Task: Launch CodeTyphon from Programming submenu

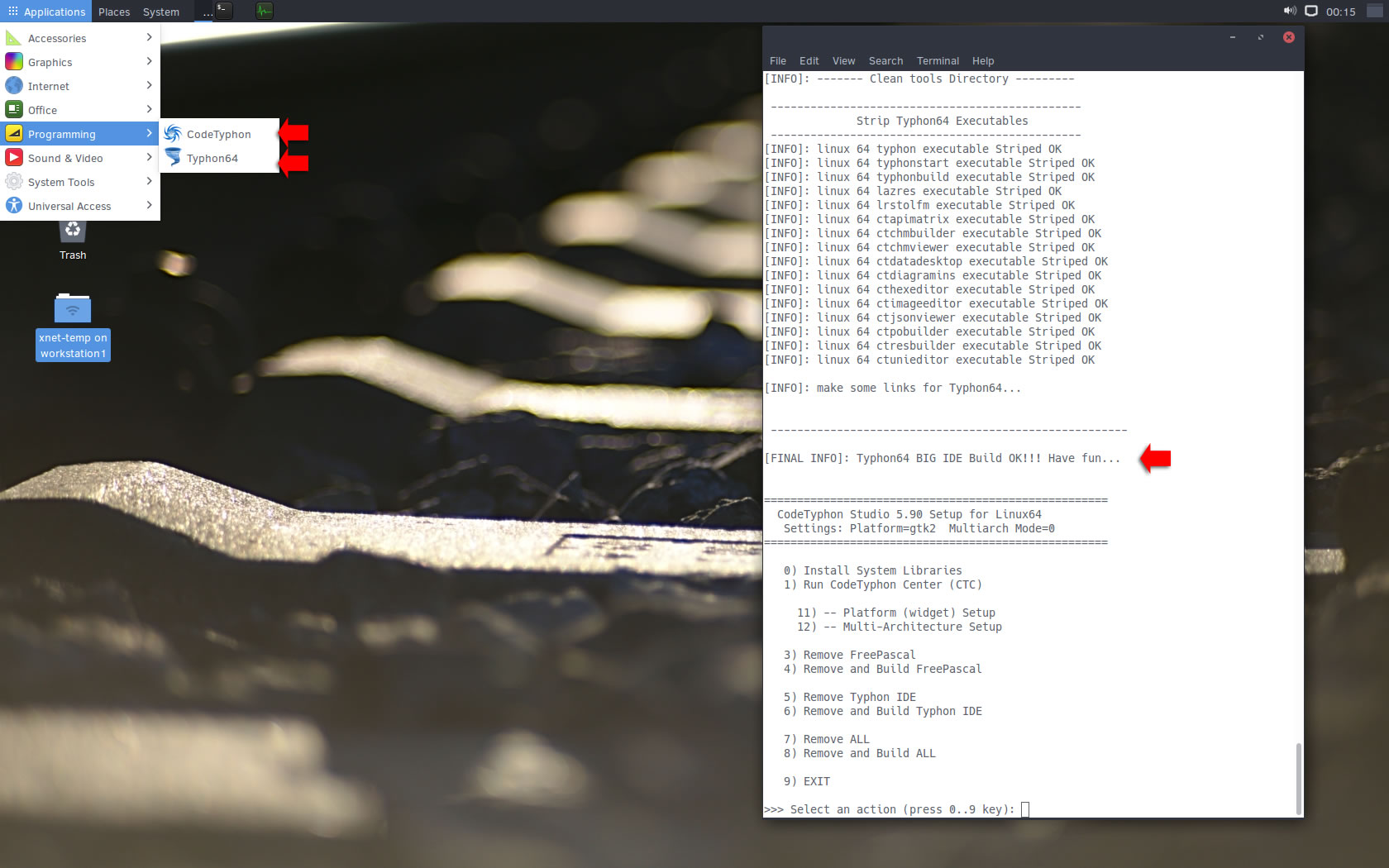Action: (218, 134)
